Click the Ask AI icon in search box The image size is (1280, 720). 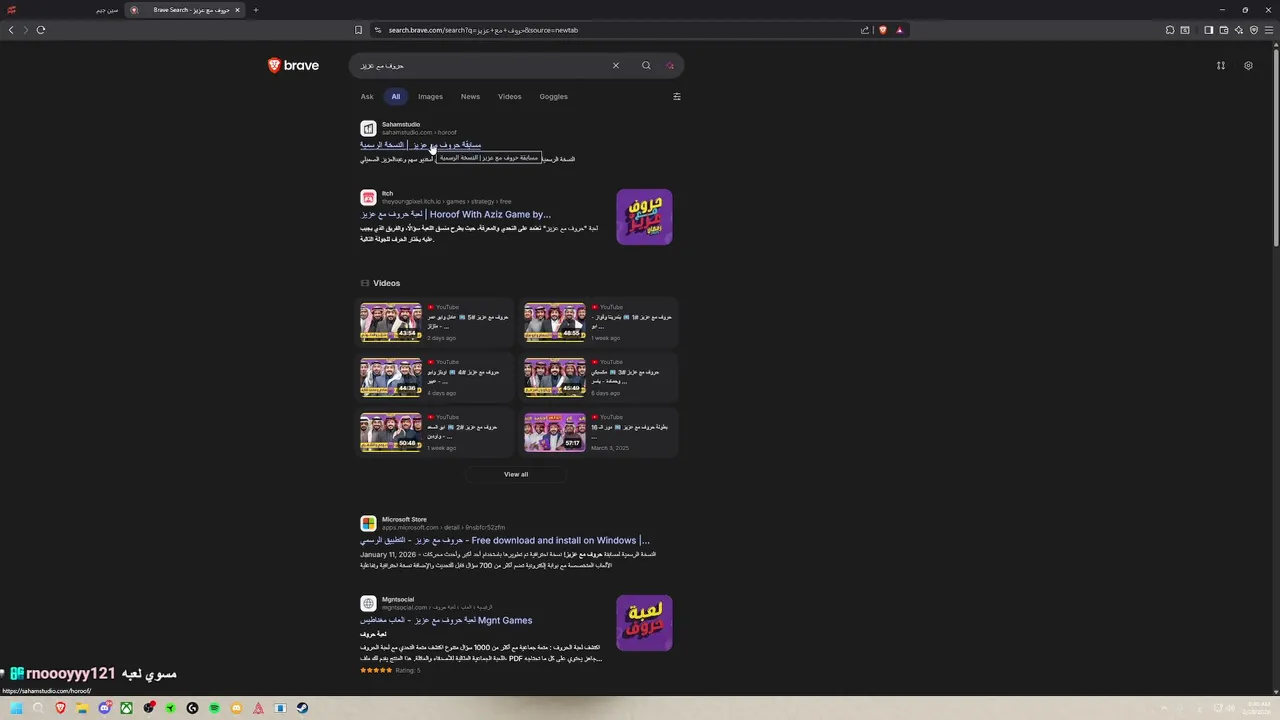pyautogui.click(x=670, y=66)
